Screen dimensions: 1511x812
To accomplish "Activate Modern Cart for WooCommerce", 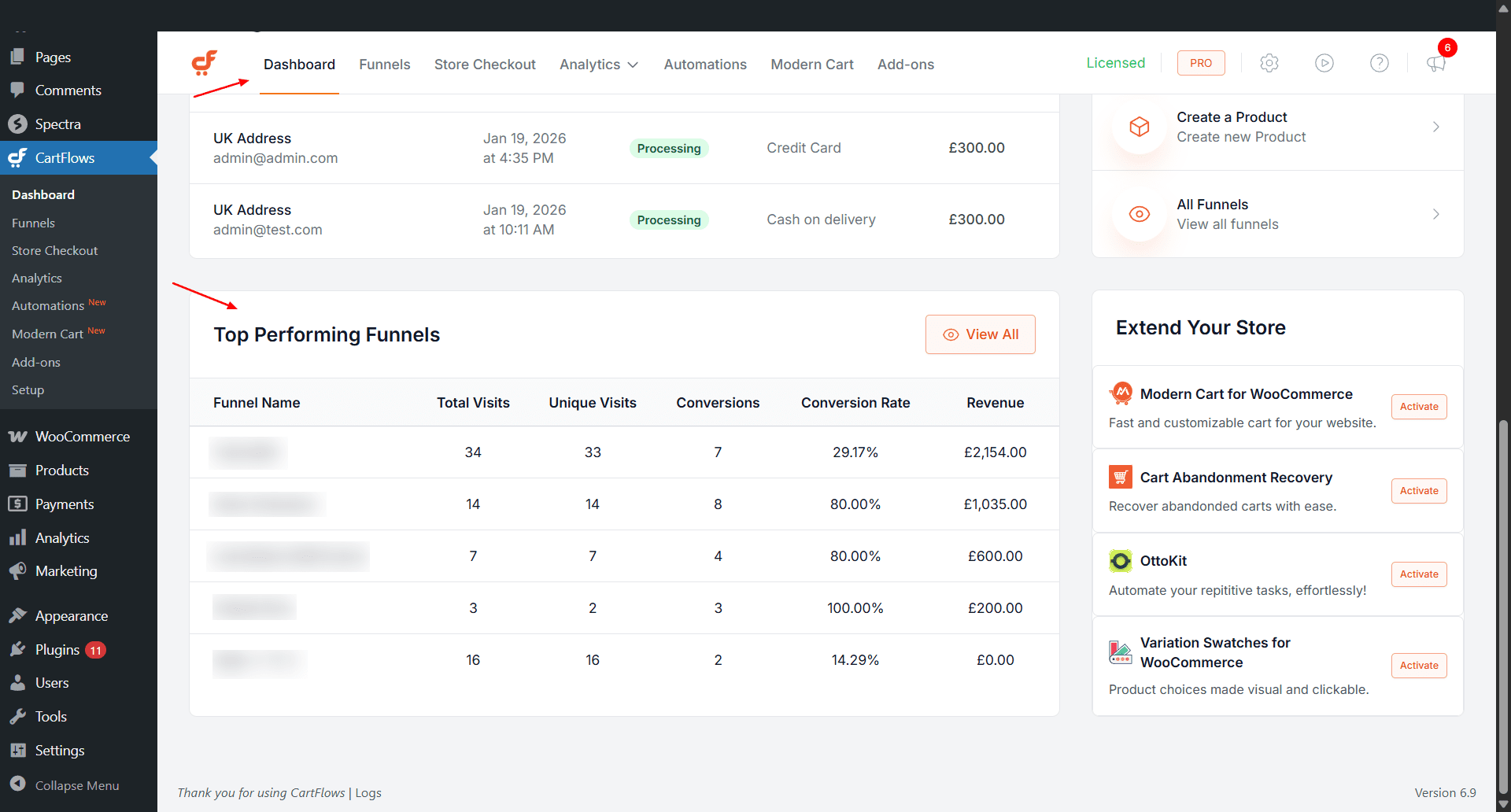I will 1418,407.
